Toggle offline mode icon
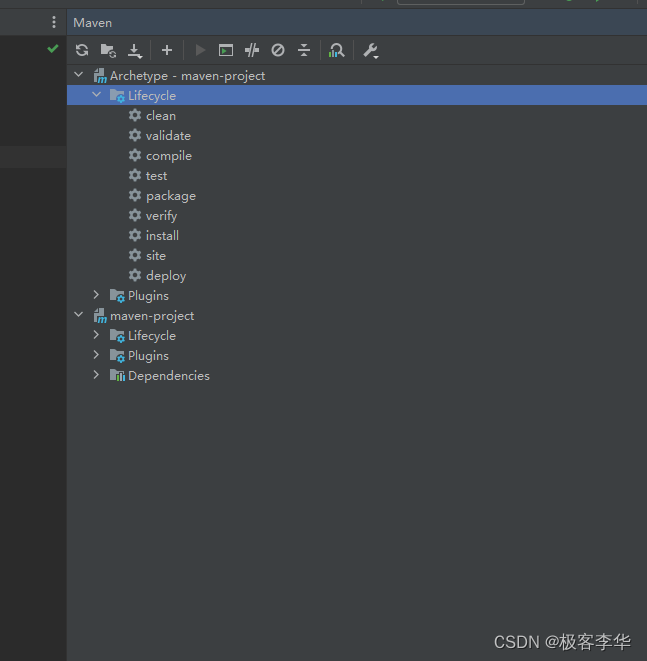The width and height of the screenshot is (647, 661). pos(252,51)
